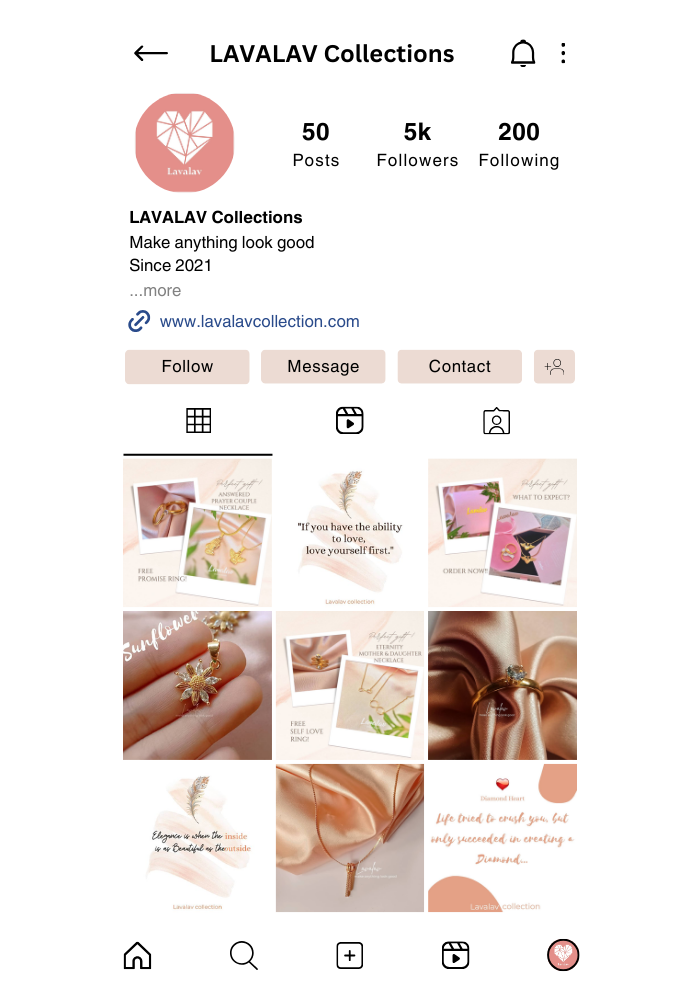The image size is (700, 1000).
Task: Switch to the posts grid tab
Action: coord(198,421)
